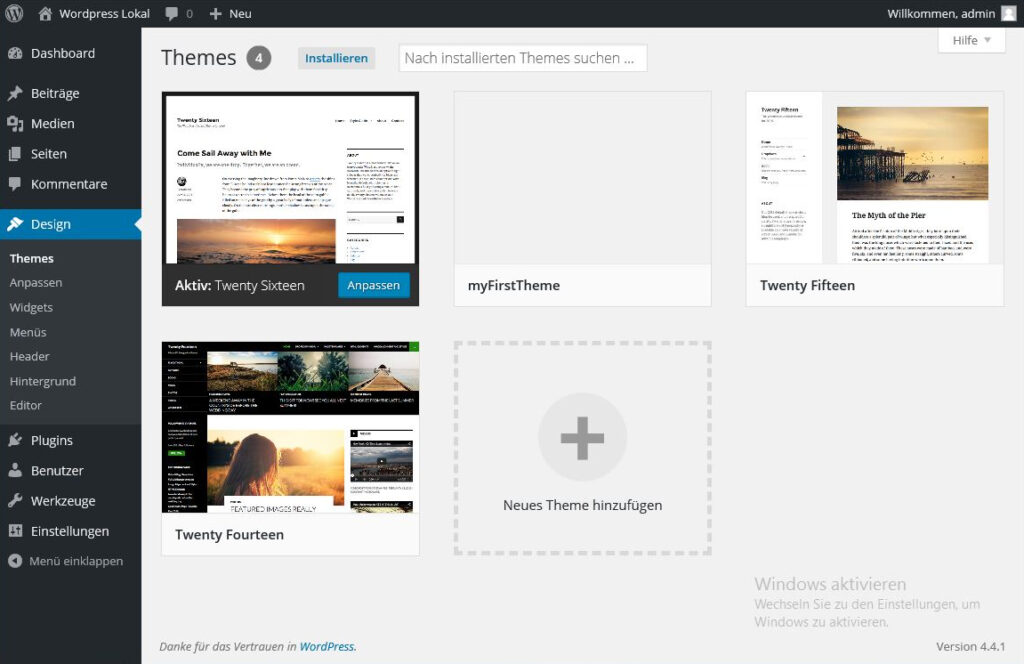
Task: Click the theme count badge 4
Action: pos(259,58)
